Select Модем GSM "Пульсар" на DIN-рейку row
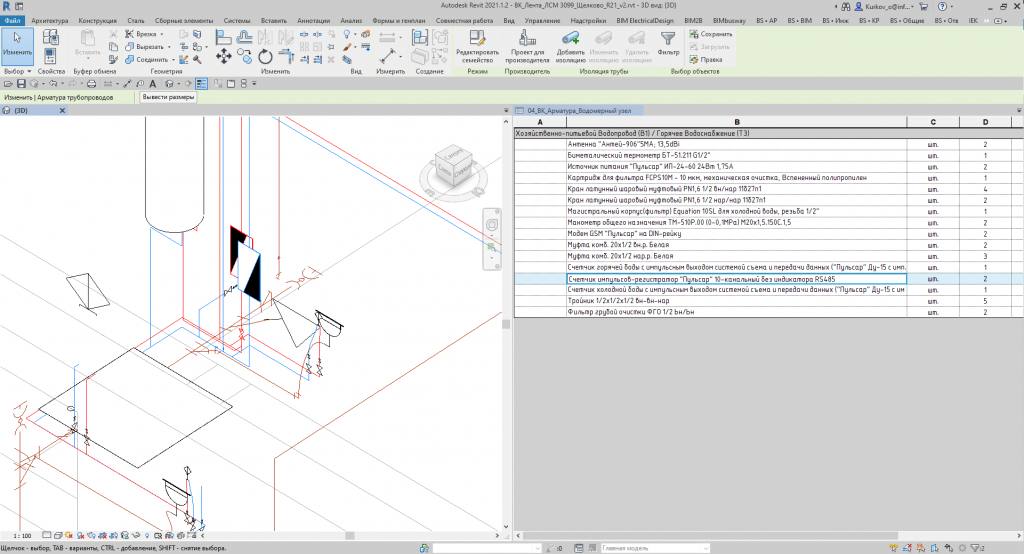Screen dimensions: 1024x554 [x=768, y=233]
